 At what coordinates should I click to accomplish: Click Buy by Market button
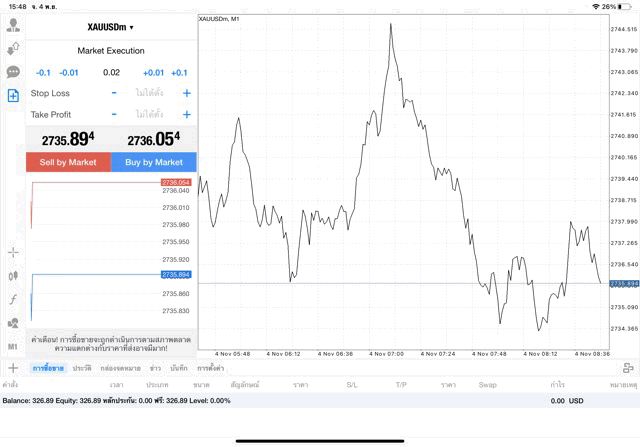(x=154, y=162)
